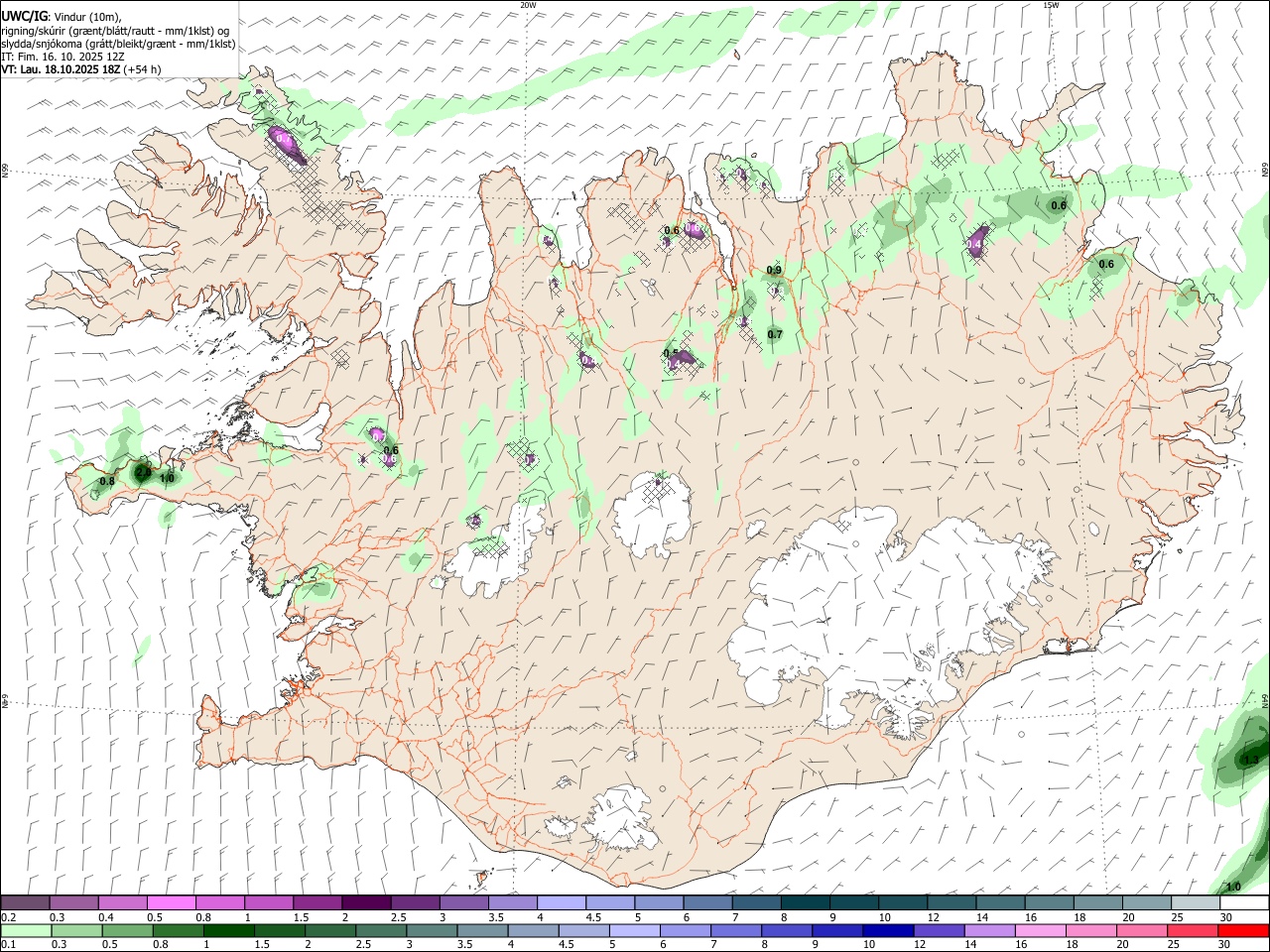1270x952 pixels.
Task: Click the 0.9 precipitation value on map
Action: pos(775,271)
